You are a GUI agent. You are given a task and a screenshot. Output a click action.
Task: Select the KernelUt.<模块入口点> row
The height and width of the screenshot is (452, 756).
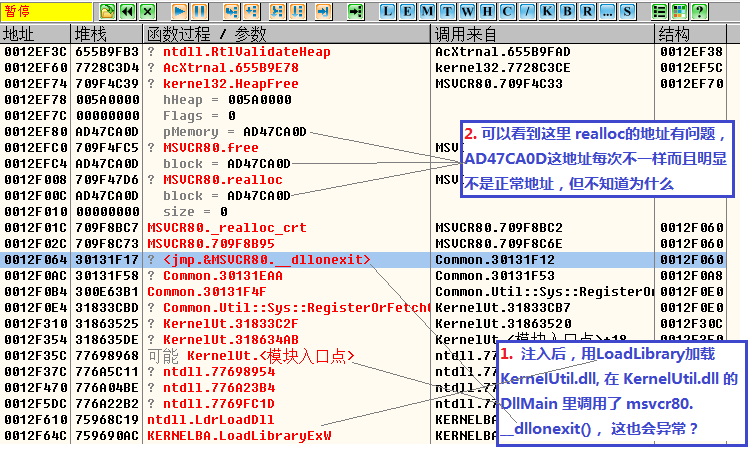tap(363, 356)
